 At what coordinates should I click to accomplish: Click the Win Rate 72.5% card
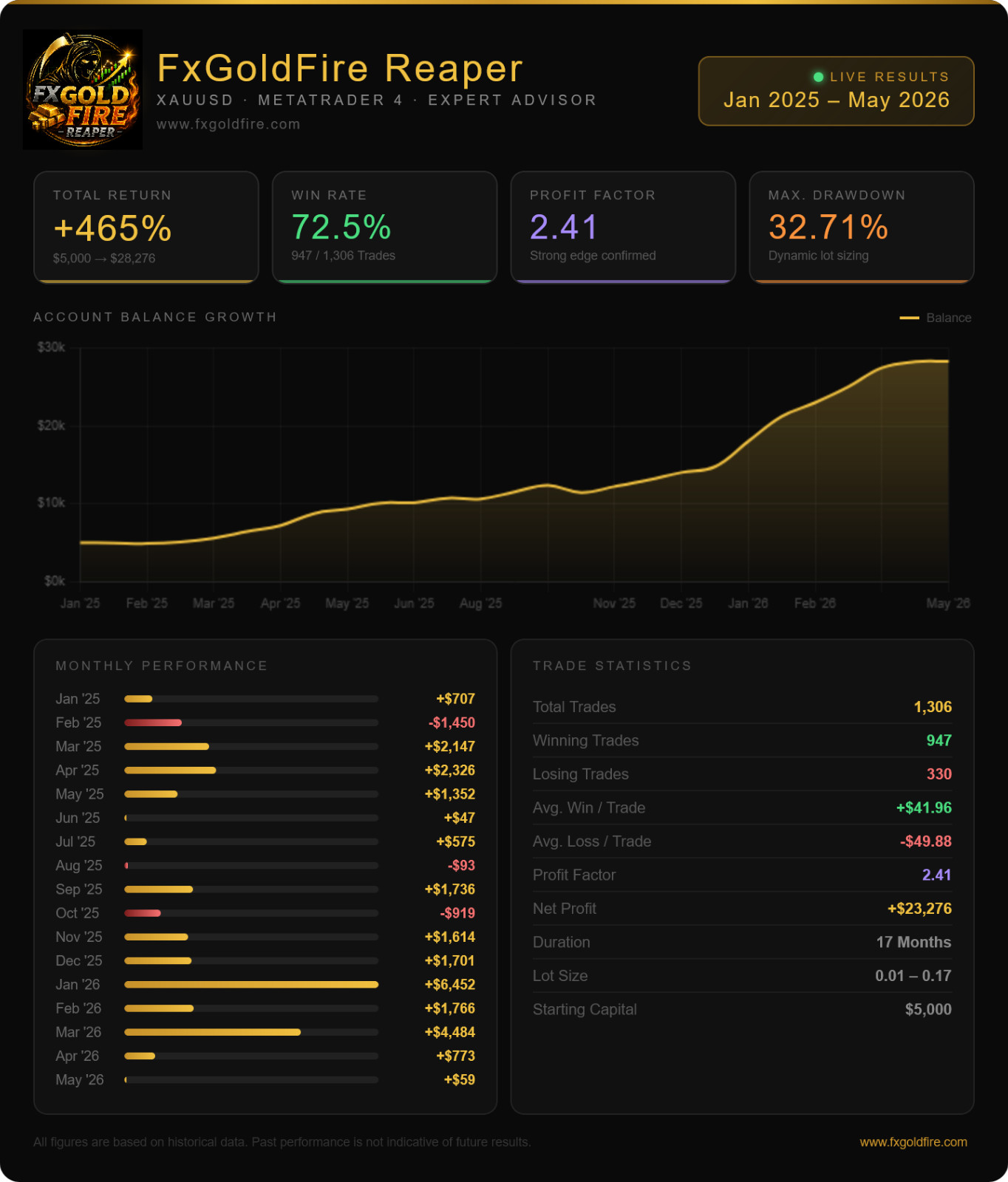384,228
